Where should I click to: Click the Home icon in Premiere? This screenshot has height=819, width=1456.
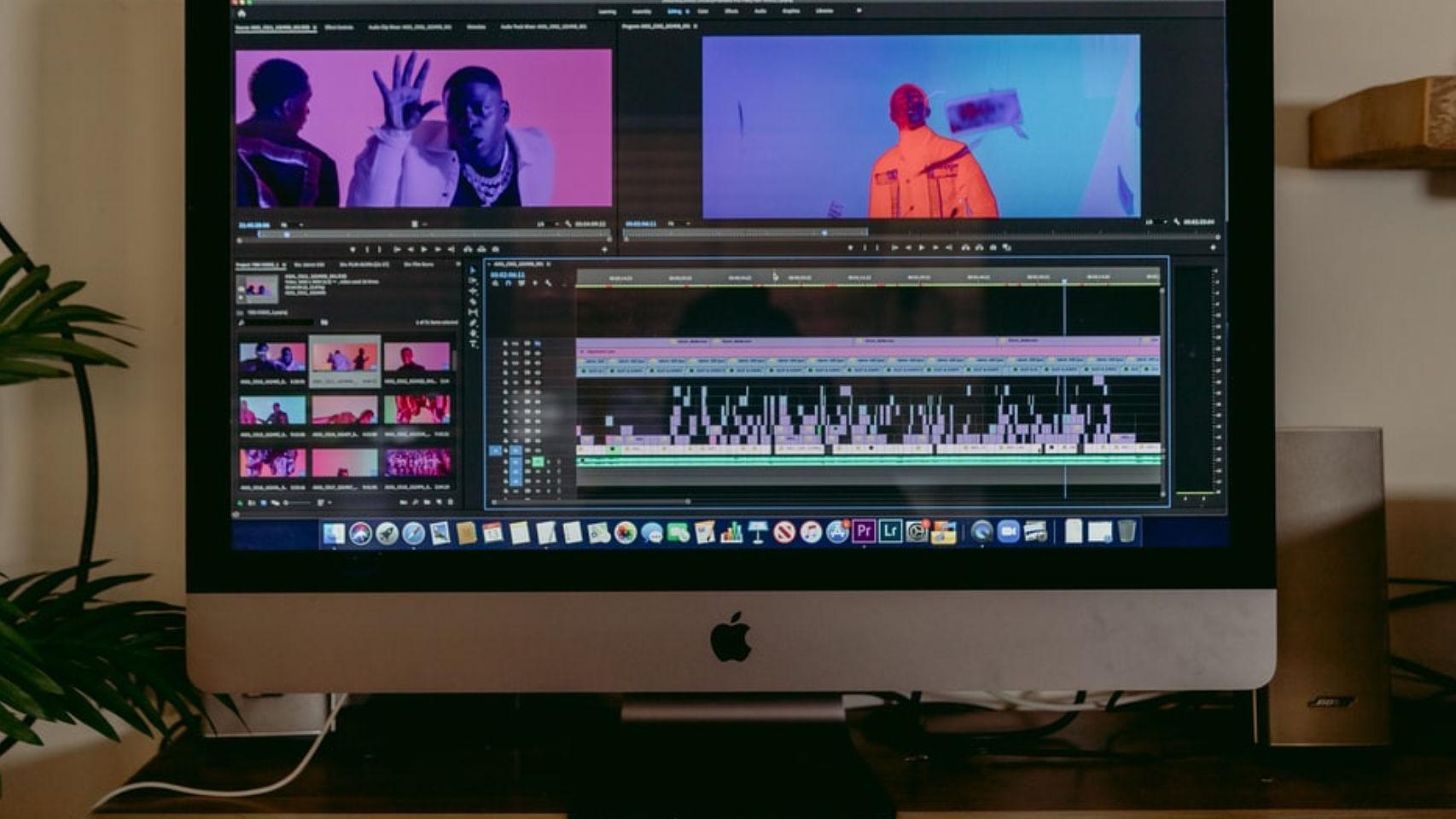(x=242, y=13)
